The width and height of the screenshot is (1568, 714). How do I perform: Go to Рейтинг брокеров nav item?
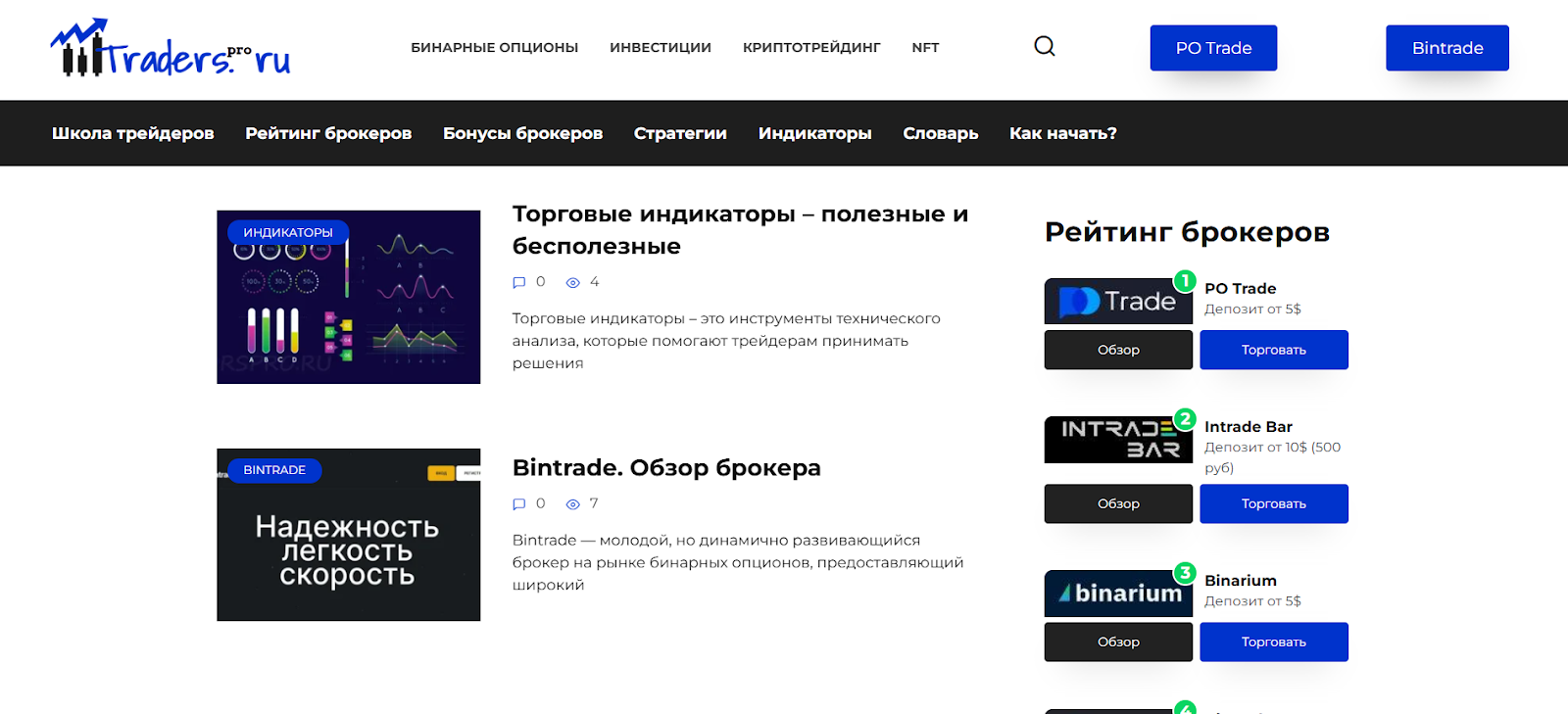tap(328, 133)
